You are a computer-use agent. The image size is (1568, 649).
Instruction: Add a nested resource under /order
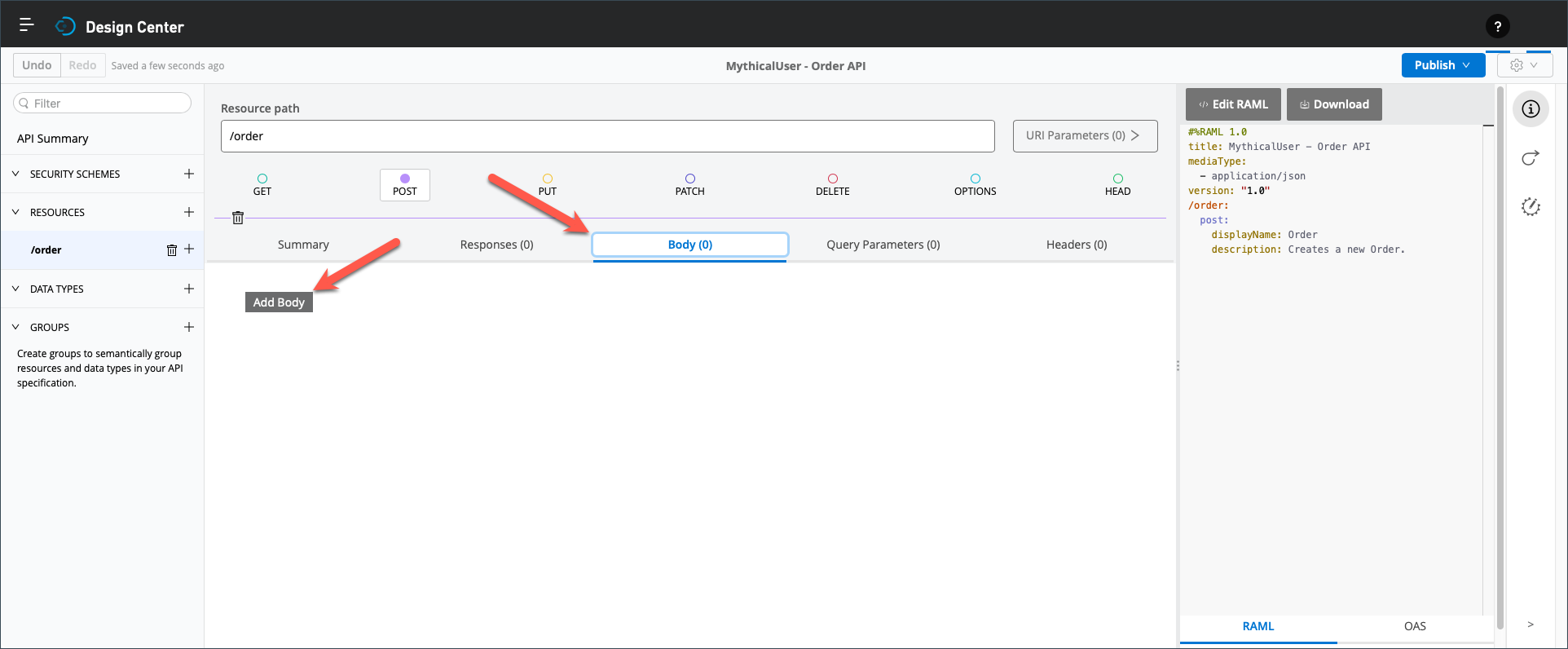coord(189,249)
